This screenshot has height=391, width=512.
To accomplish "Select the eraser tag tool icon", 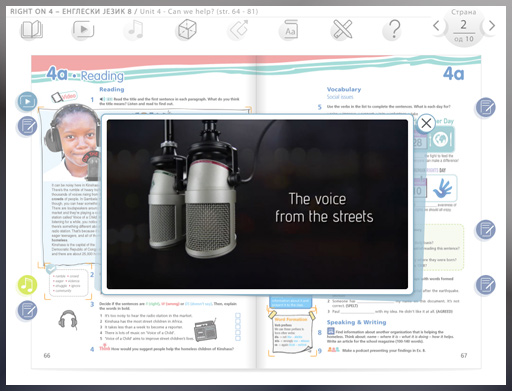I will click(239, 30).
